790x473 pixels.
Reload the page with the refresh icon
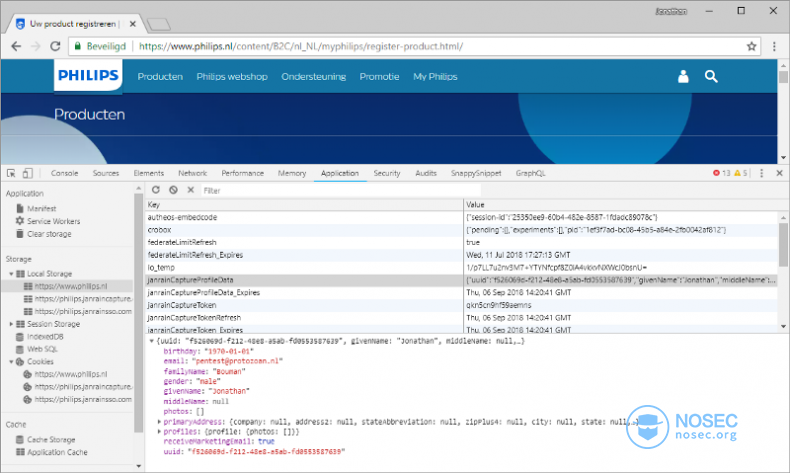[55, 46]
